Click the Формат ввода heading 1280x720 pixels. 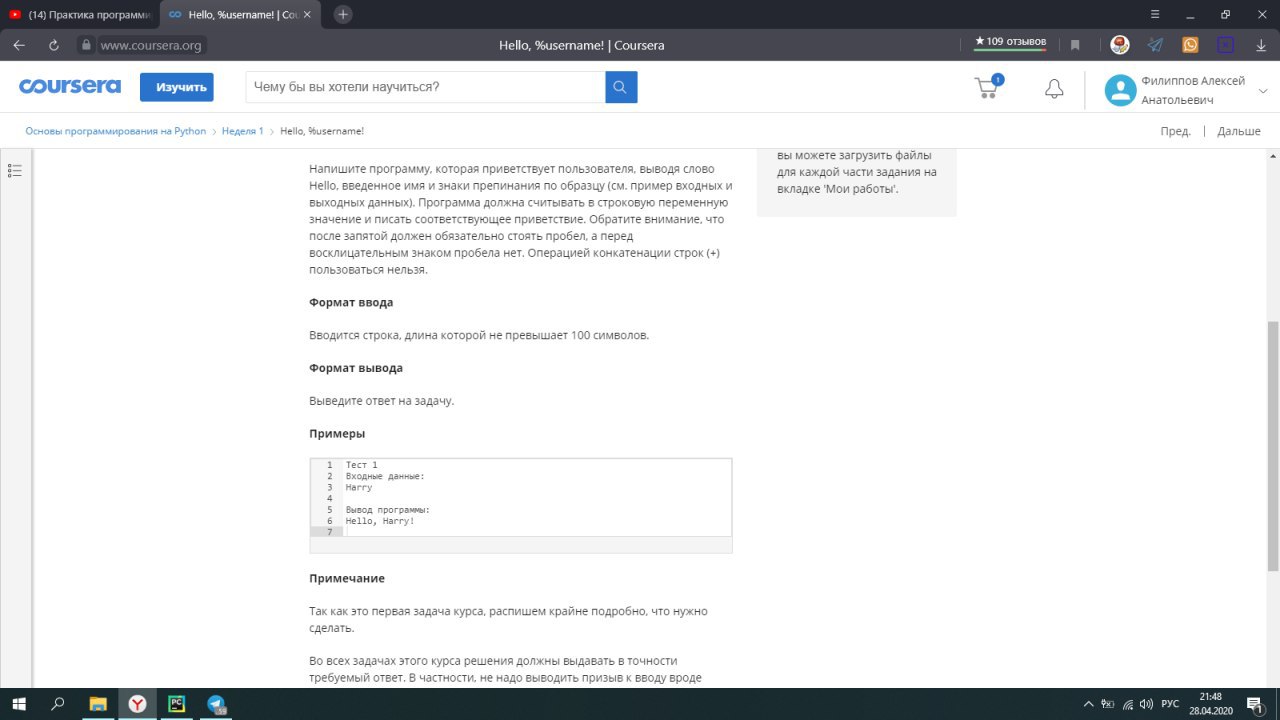pos(351,302)
